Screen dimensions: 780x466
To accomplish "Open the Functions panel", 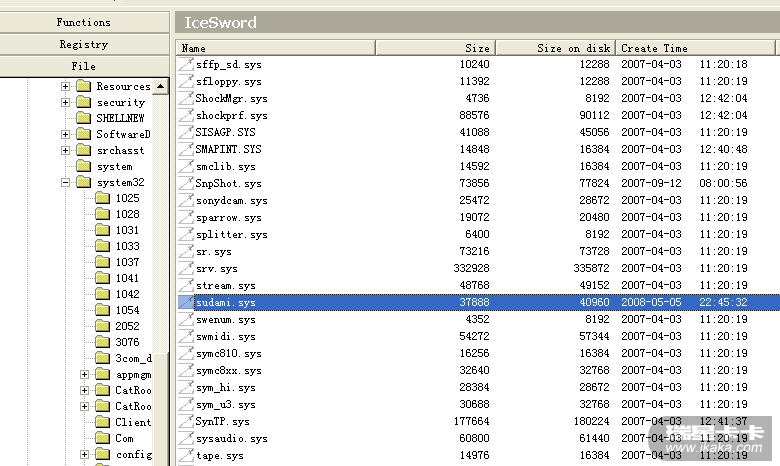I will pyautogui.click(x=84, y=22).
